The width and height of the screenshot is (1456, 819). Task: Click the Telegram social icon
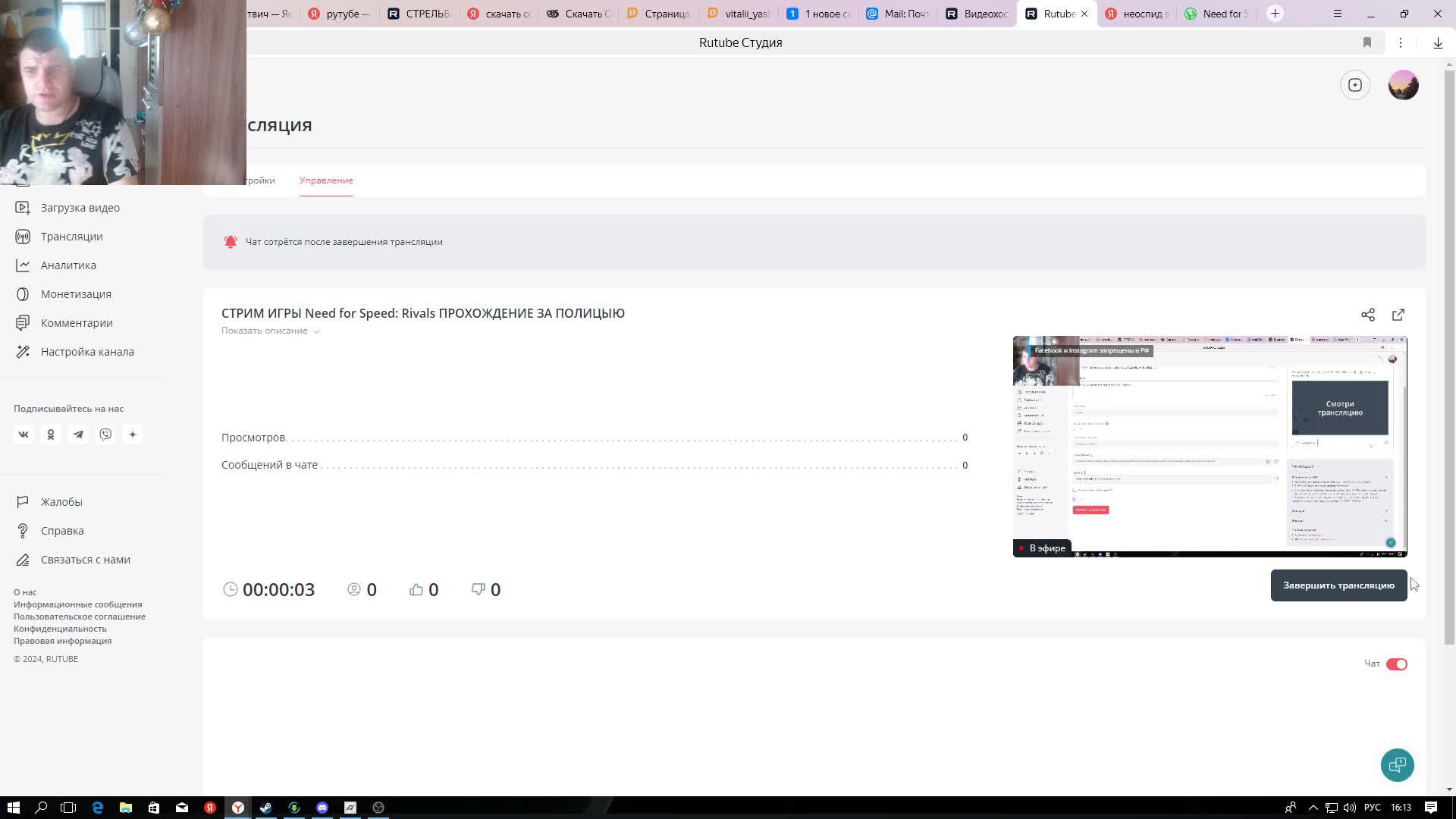coord(78,435)
